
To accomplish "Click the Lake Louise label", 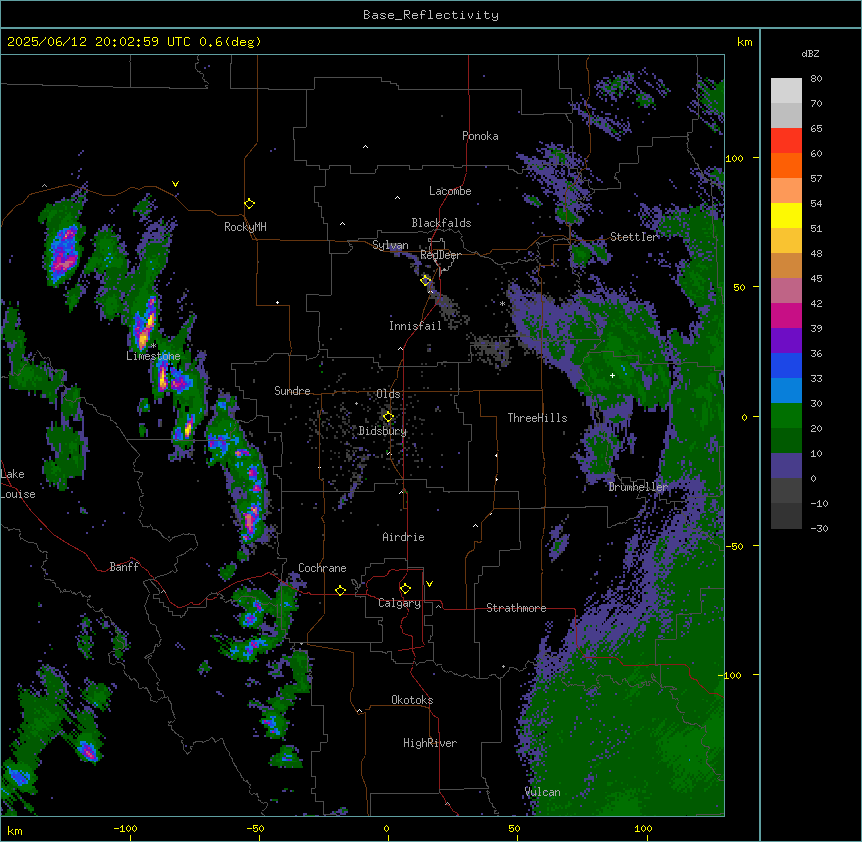I will pos(18,484).
